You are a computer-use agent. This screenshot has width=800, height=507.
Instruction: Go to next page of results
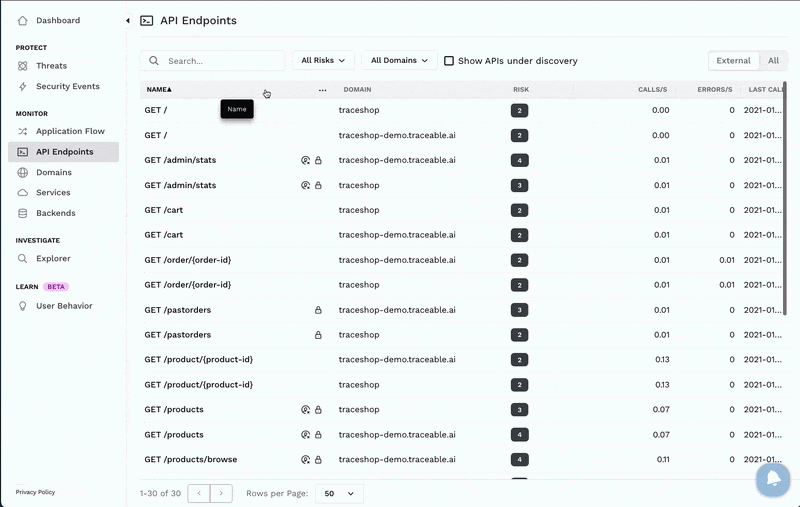(222, 493)
